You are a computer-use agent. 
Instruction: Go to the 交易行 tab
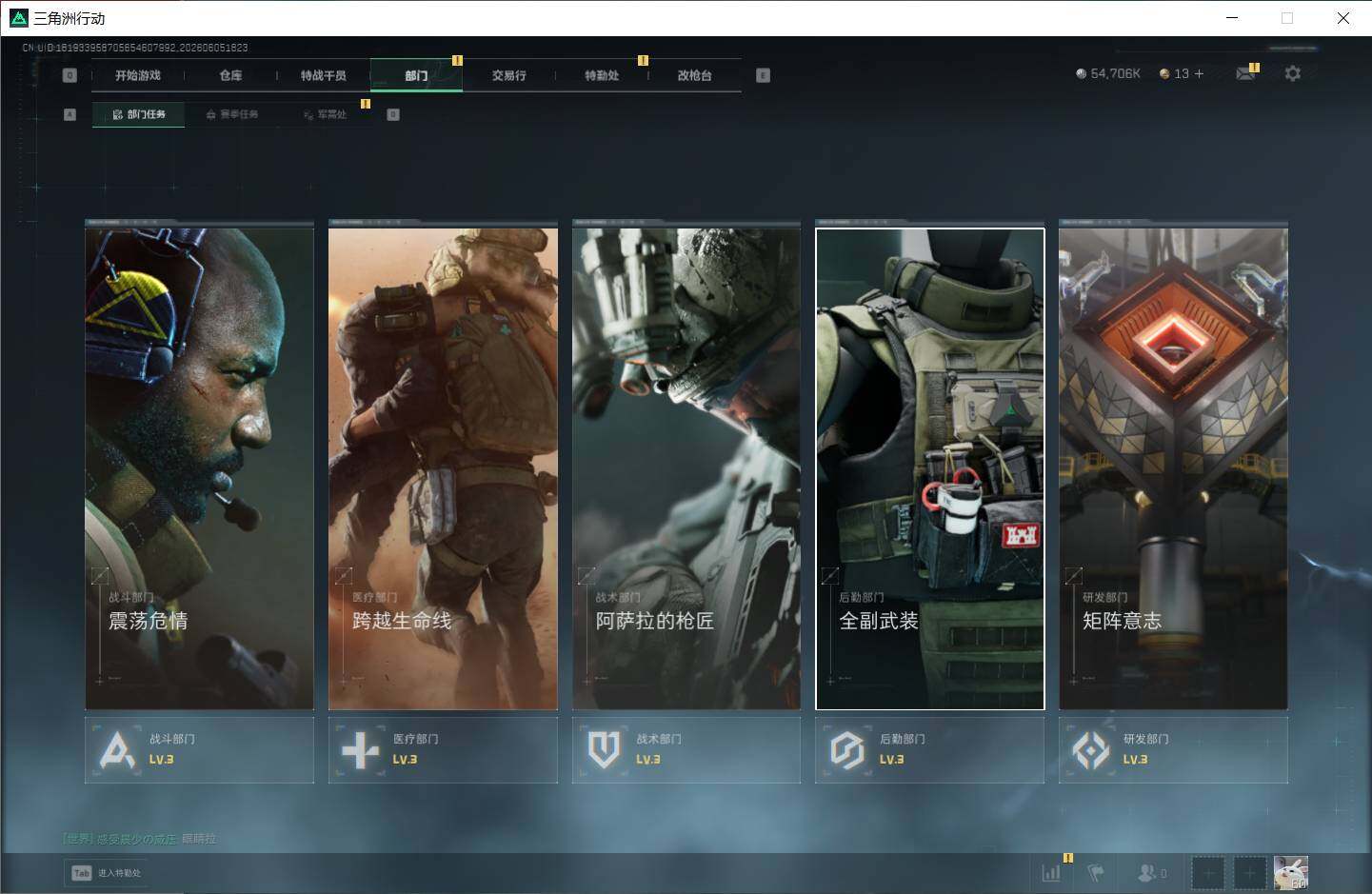pos(509,75)
